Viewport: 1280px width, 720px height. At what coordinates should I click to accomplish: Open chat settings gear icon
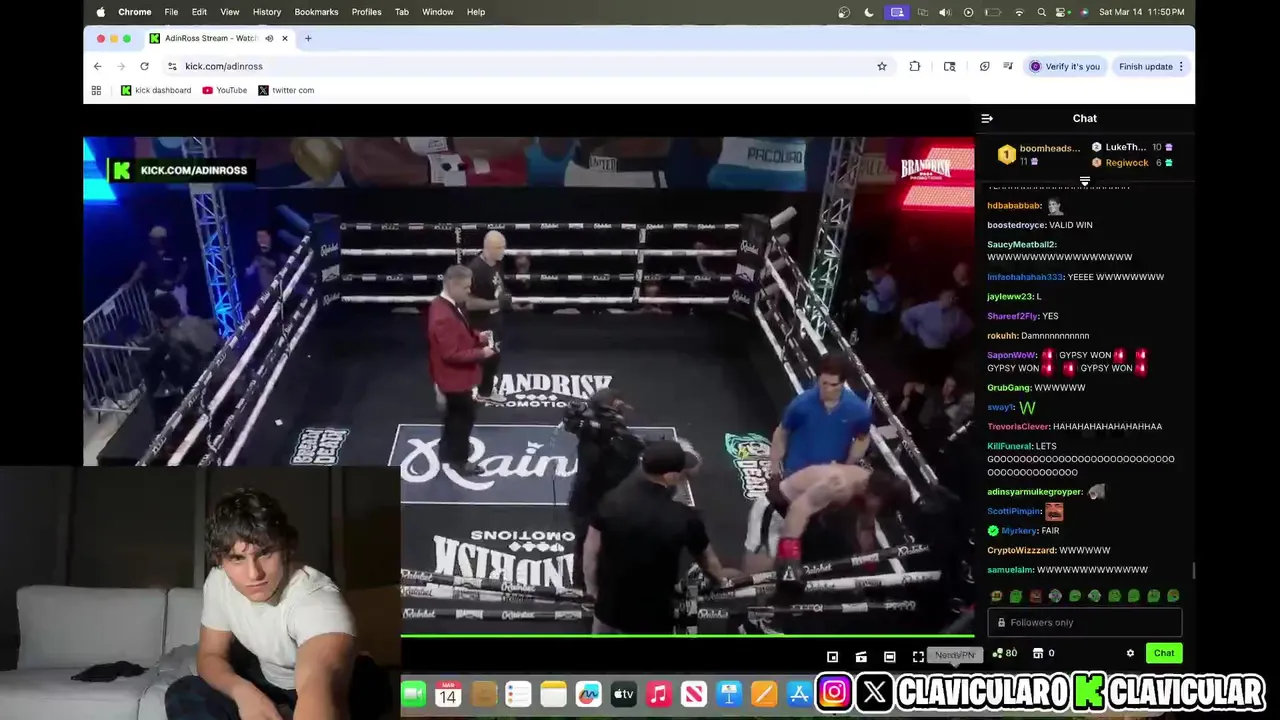coord(1130,653)
